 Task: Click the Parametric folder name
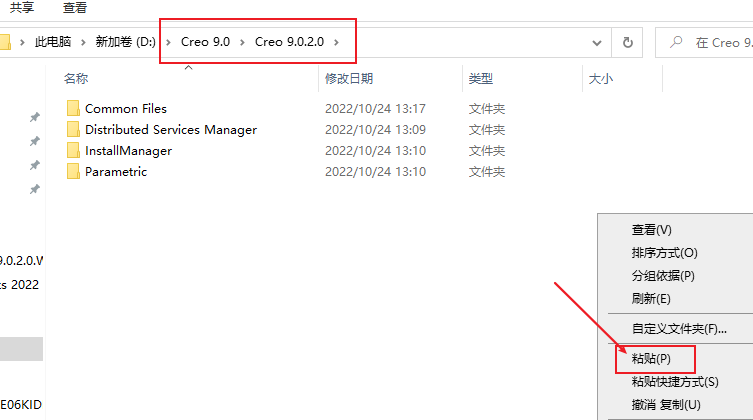116,172
